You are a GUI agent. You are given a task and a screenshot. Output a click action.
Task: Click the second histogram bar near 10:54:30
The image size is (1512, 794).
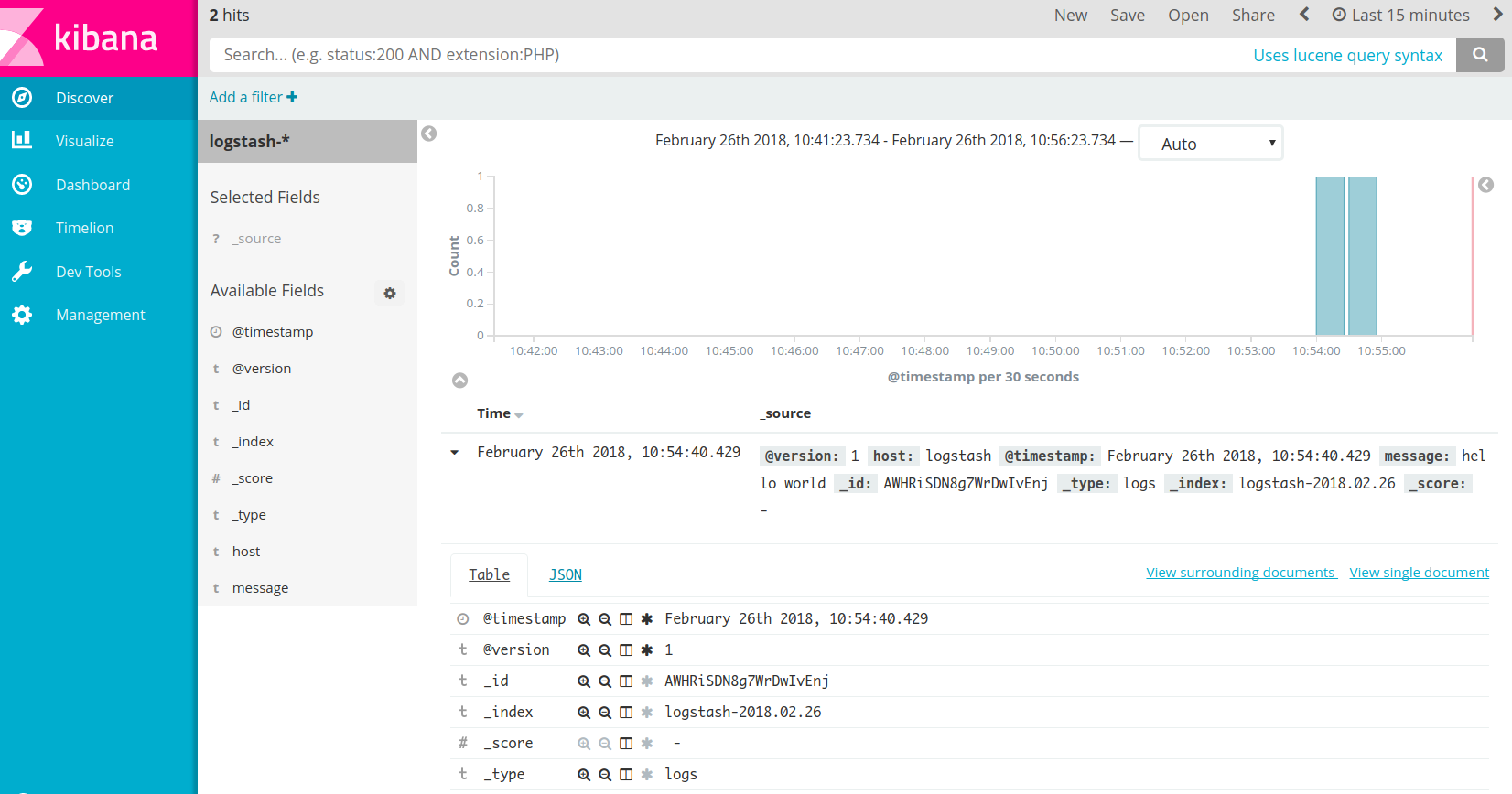click(x=1363, y=256)
